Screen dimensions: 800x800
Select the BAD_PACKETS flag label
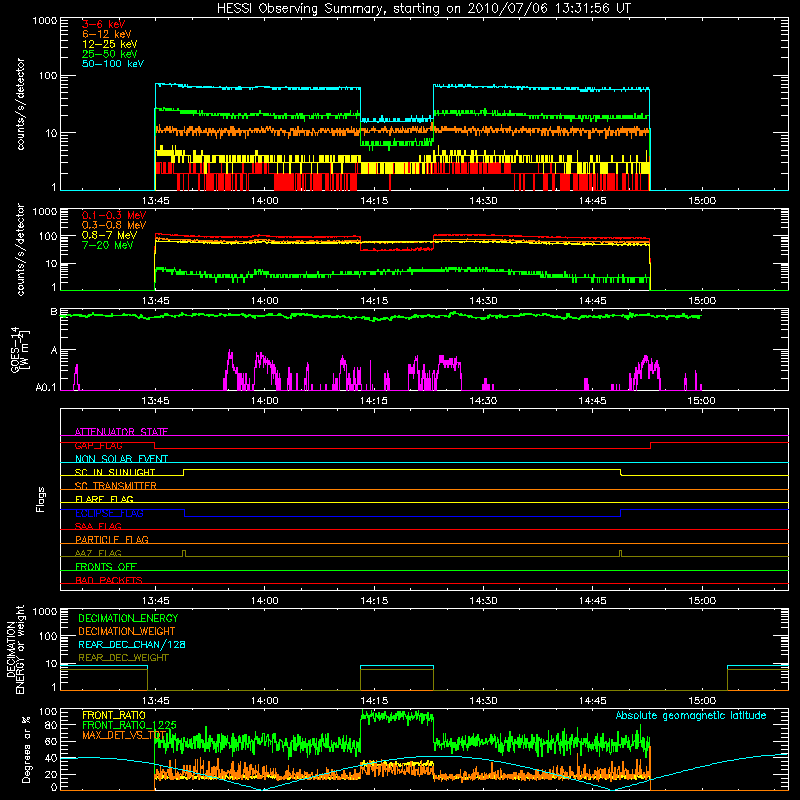click(109, 580)
